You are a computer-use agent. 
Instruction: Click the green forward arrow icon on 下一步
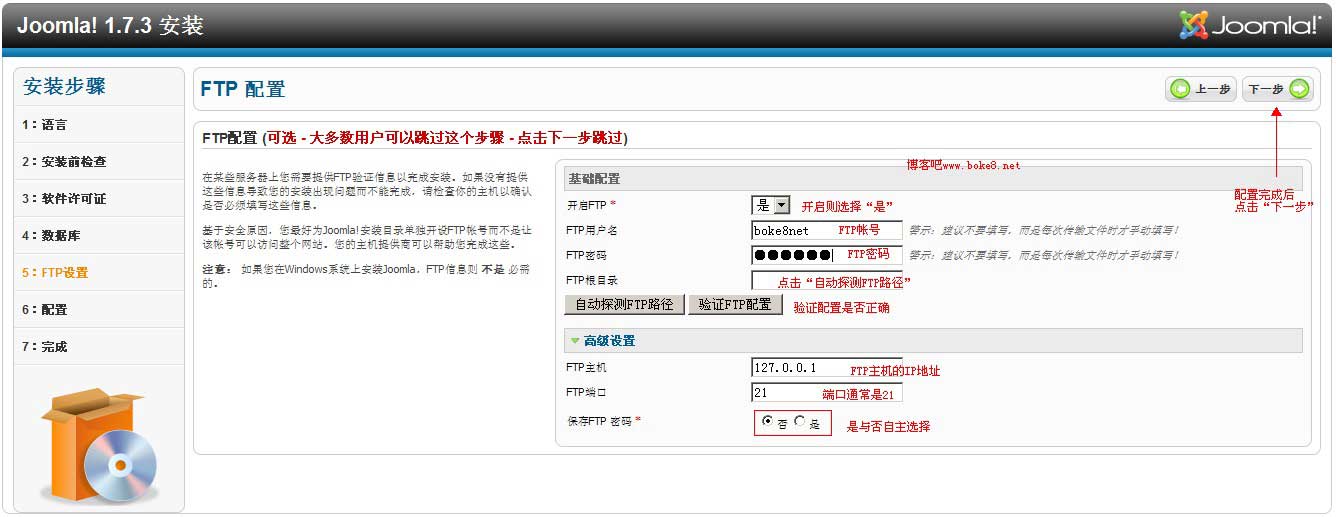[x=1298, y=89]
